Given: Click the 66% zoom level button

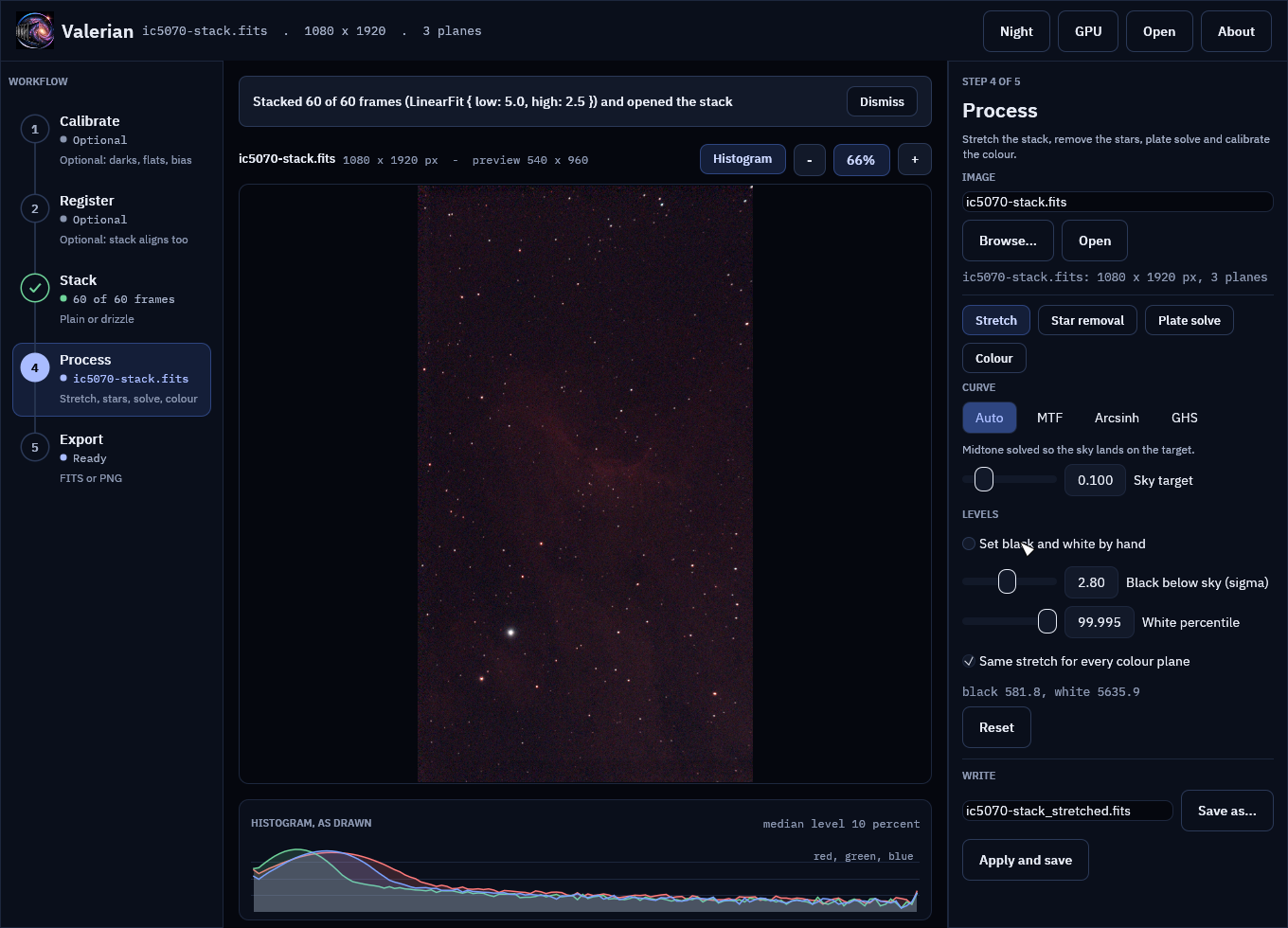Looking at the screenshot, I should coord(861,160).
